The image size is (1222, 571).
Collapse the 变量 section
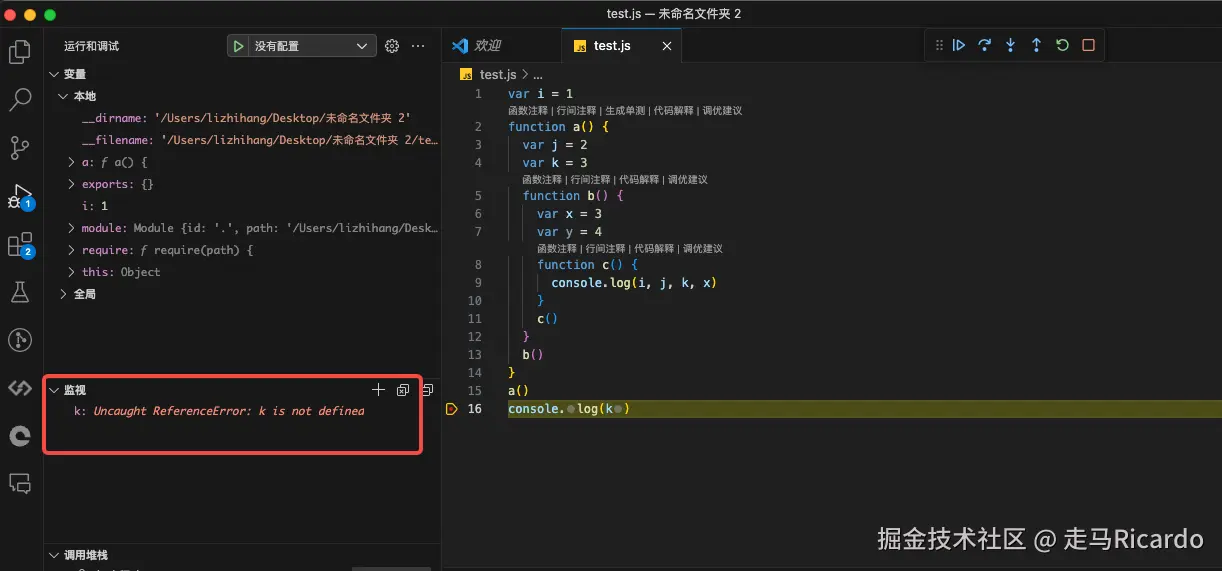[54, 74]
